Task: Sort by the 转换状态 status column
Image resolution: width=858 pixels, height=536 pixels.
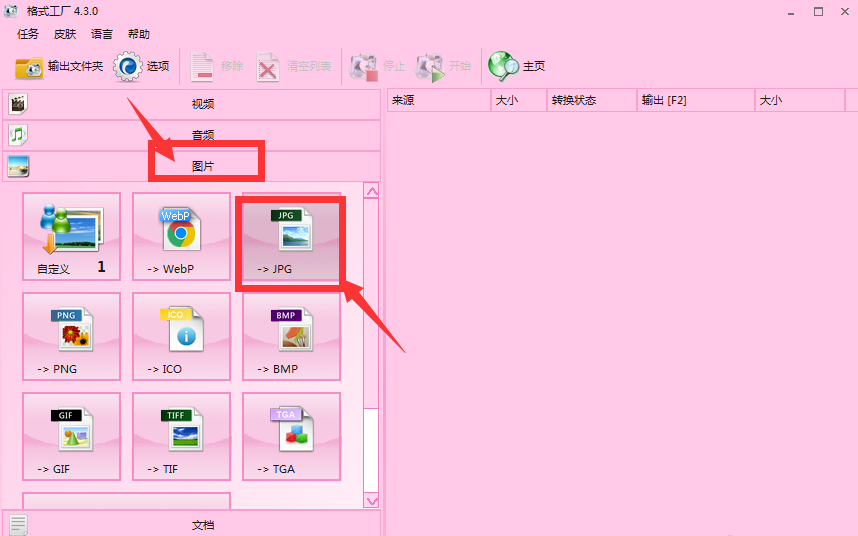Action: [x=592, y=100]
